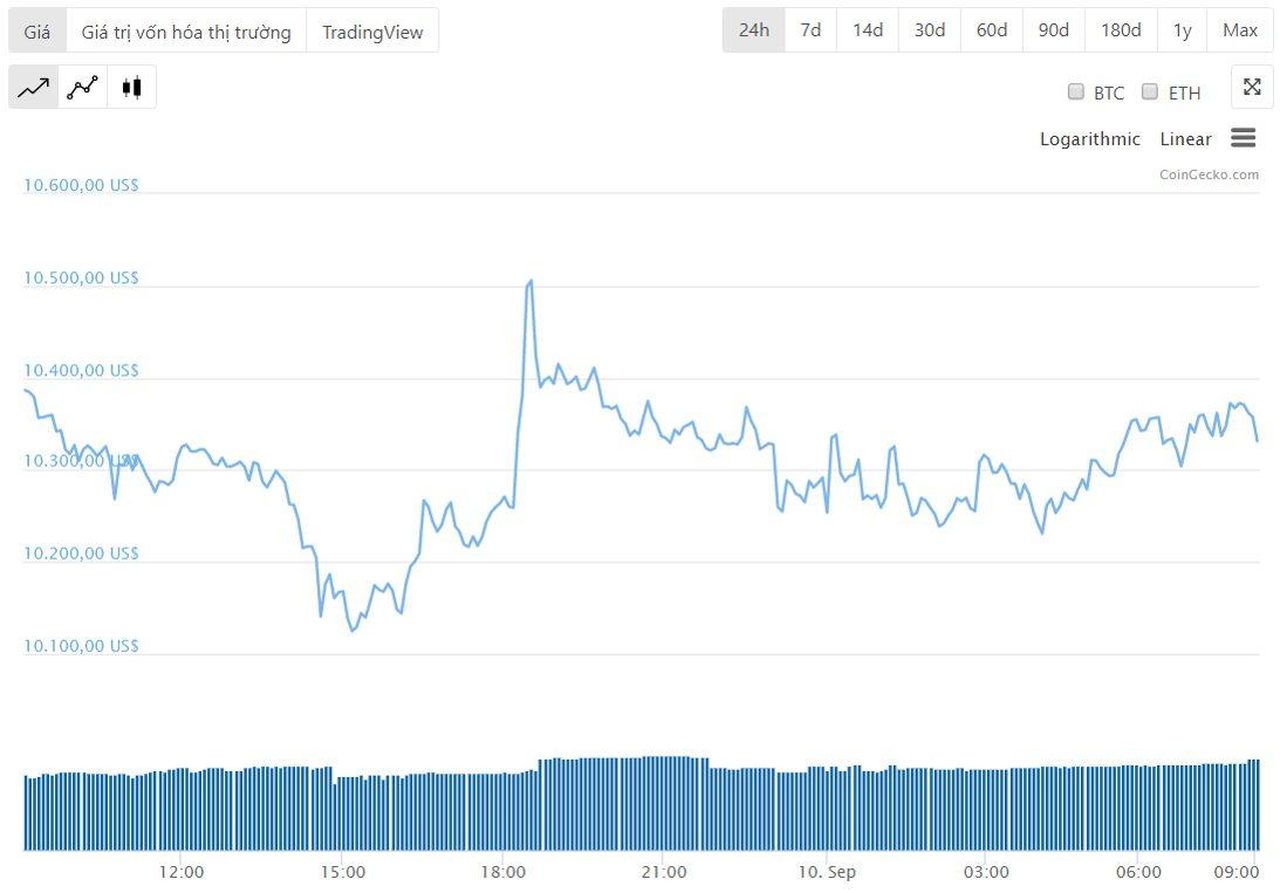This screenshot has width=1280, height=893.
Task: Show the Max time range
Action: [1240, 30]
